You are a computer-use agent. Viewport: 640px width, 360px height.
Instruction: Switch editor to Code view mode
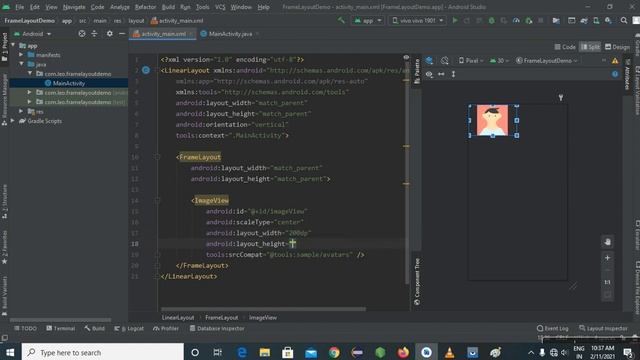565,47
